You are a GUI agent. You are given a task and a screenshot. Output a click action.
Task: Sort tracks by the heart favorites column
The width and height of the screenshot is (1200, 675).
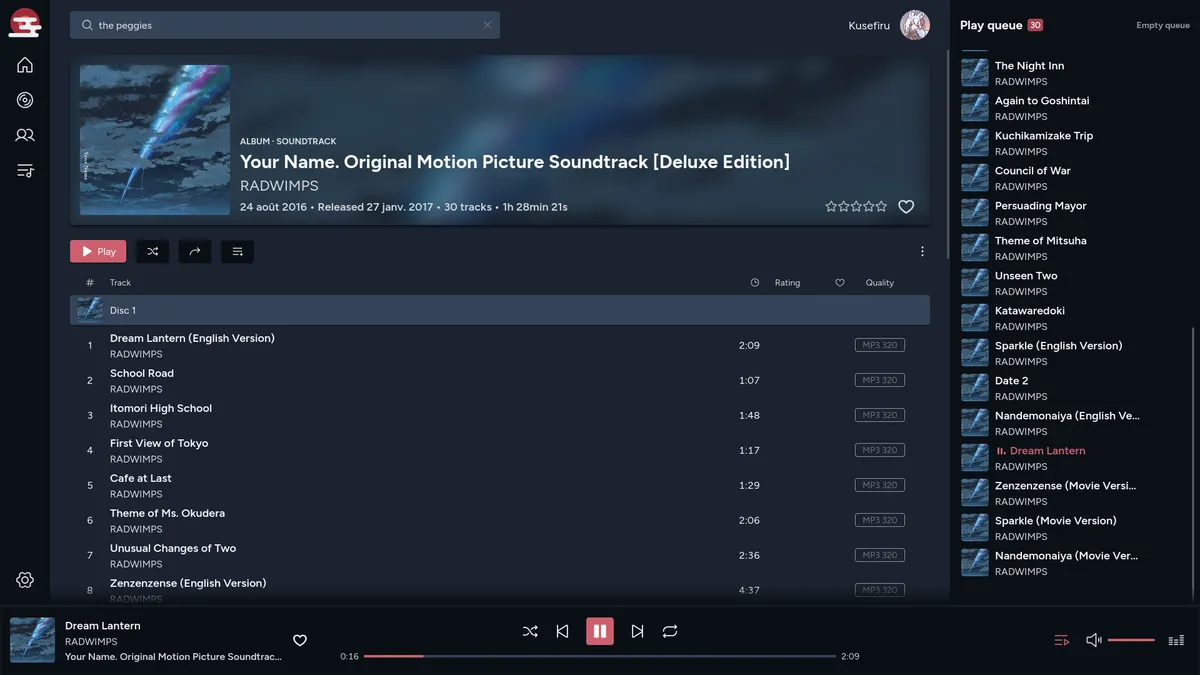point(840,283)
